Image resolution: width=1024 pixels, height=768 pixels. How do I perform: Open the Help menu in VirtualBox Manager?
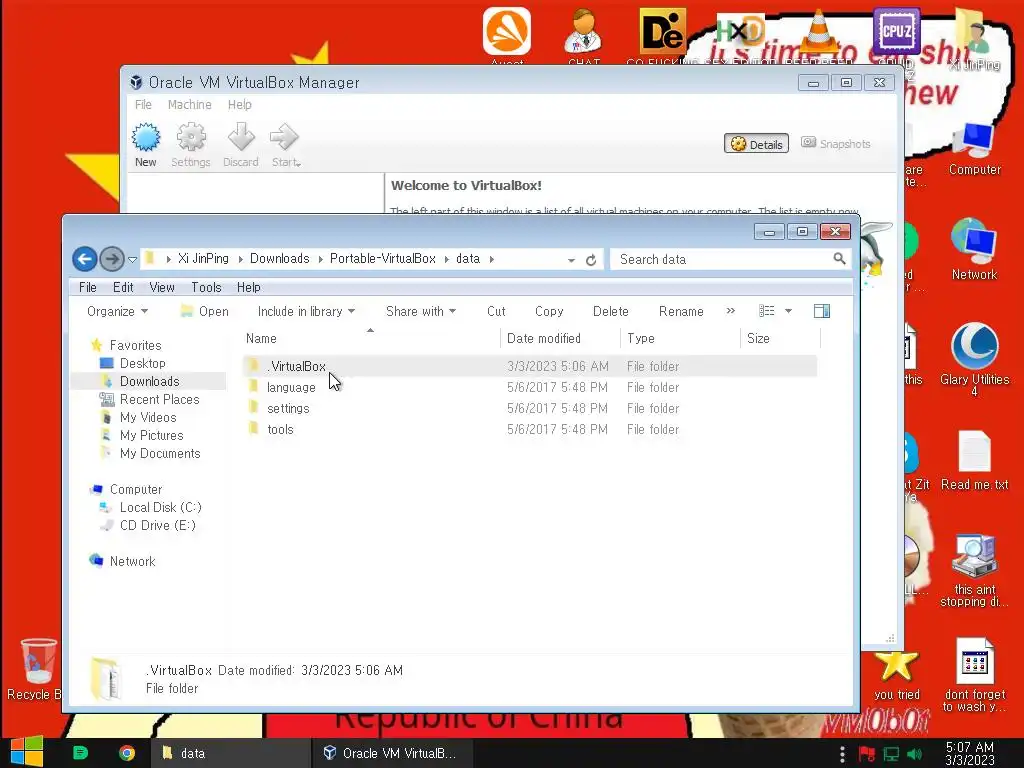pyautogui.click(x=240, y=104)
